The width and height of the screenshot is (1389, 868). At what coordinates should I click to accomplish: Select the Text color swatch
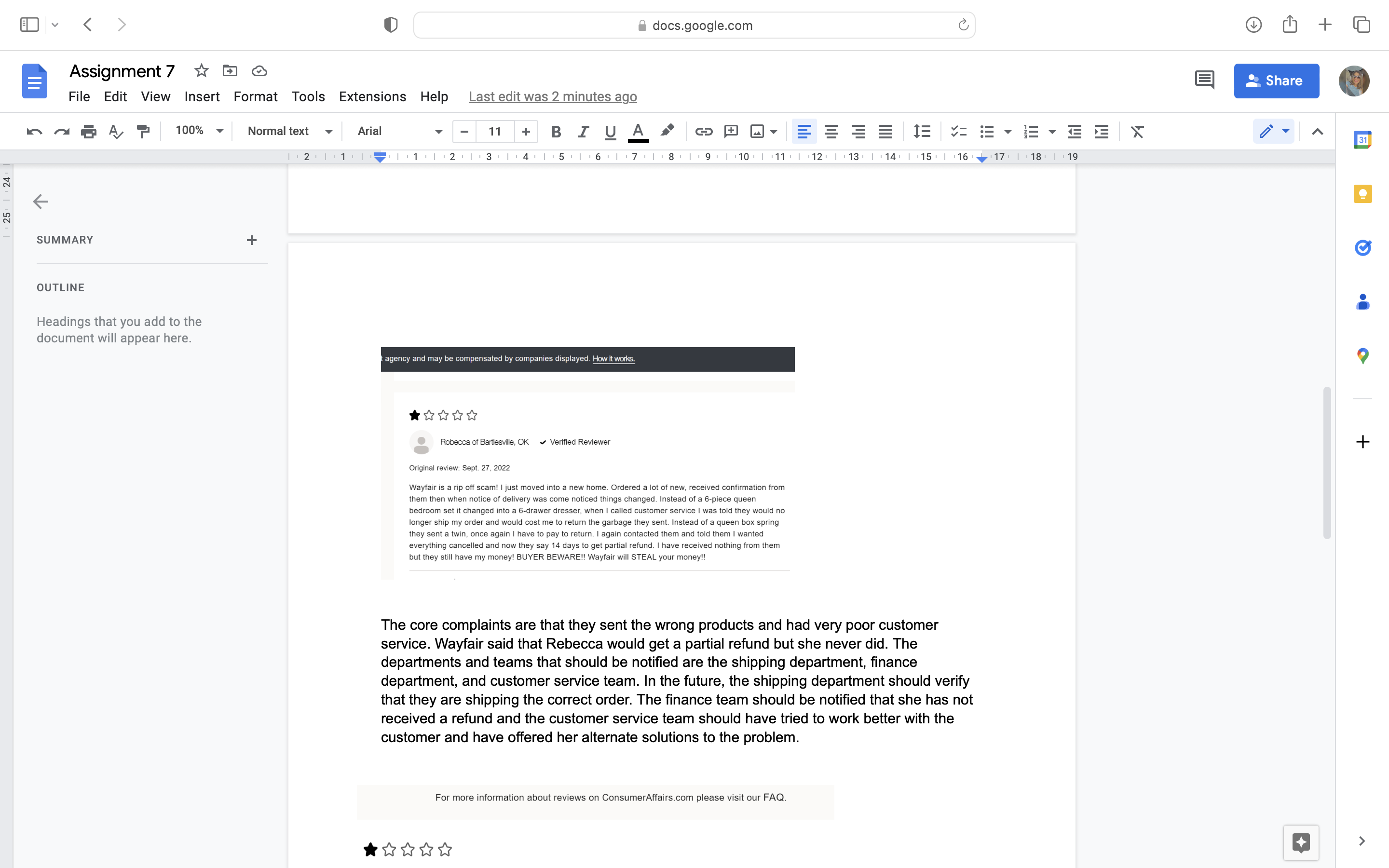coord(638,132)
